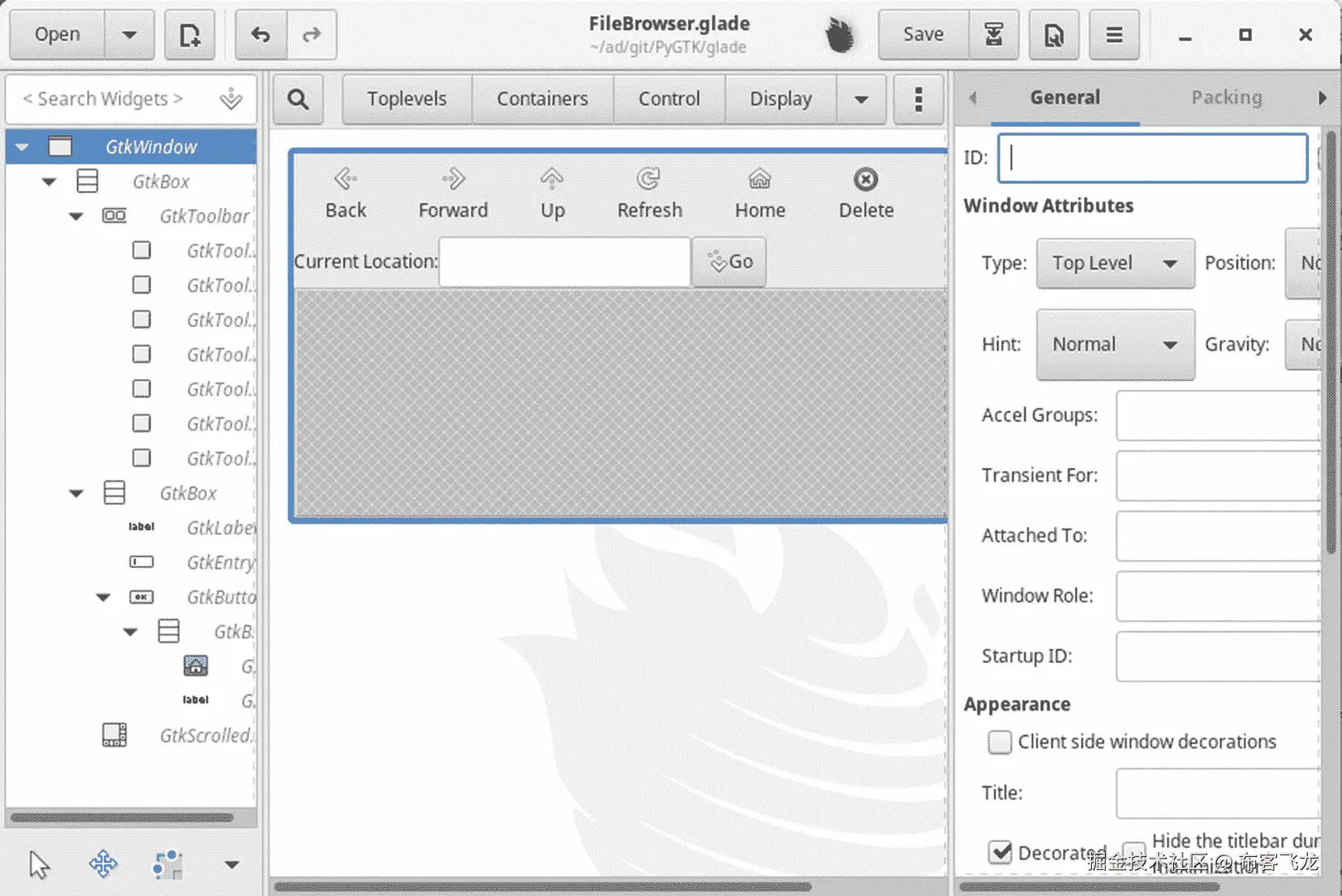The height and width of the screenshot is (896, 1342).
Task: Click the Accel Groups field
Action: pos(1218,416)
